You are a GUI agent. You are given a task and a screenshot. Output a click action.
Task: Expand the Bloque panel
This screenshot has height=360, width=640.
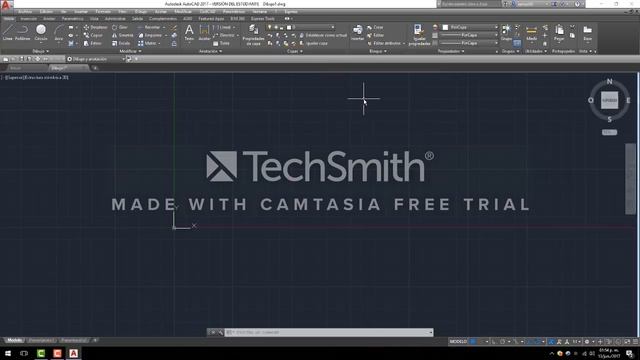(x=378, y=51)
